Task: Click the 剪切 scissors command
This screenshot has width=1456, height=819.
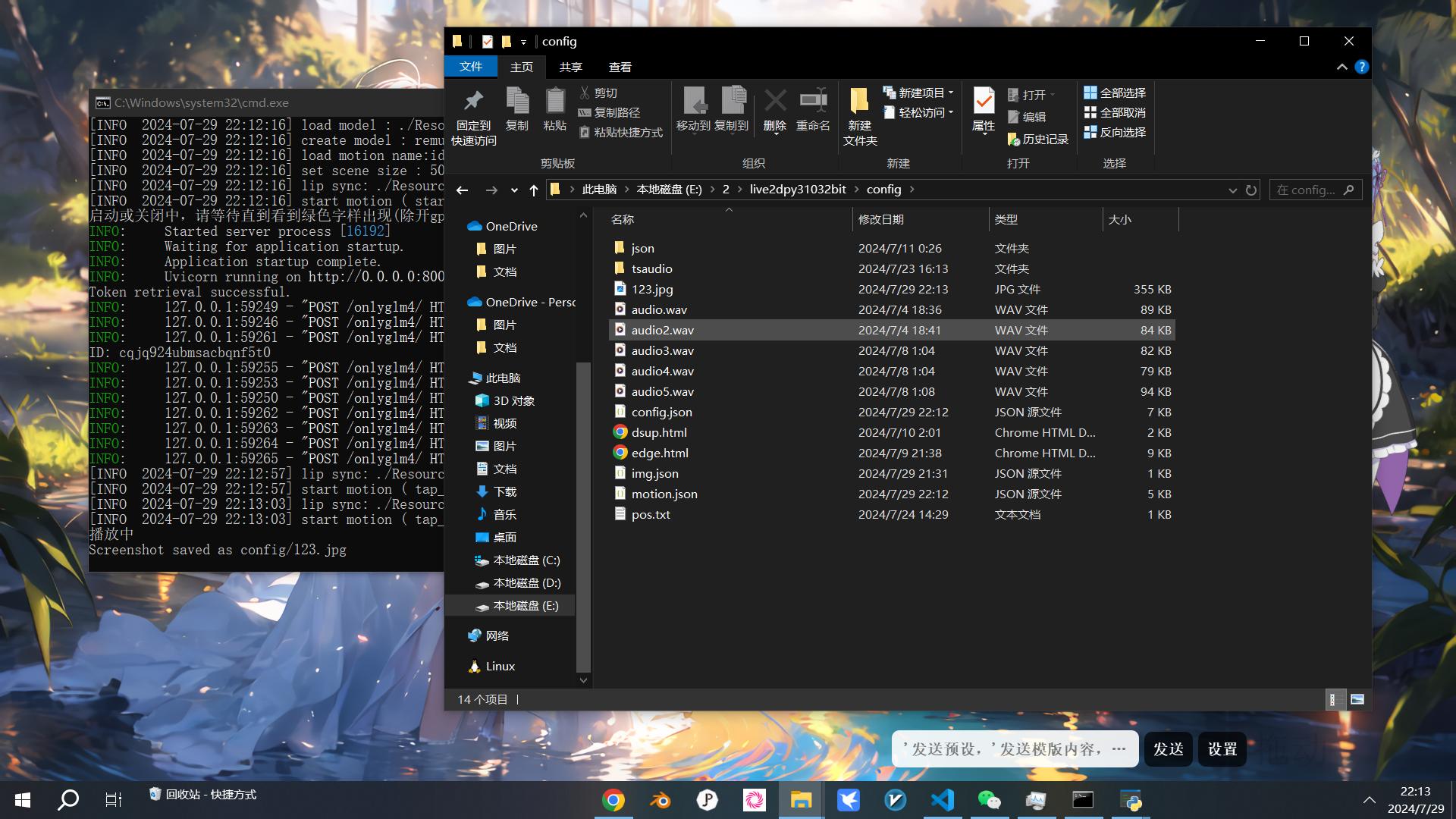Action: coord(598,93)
